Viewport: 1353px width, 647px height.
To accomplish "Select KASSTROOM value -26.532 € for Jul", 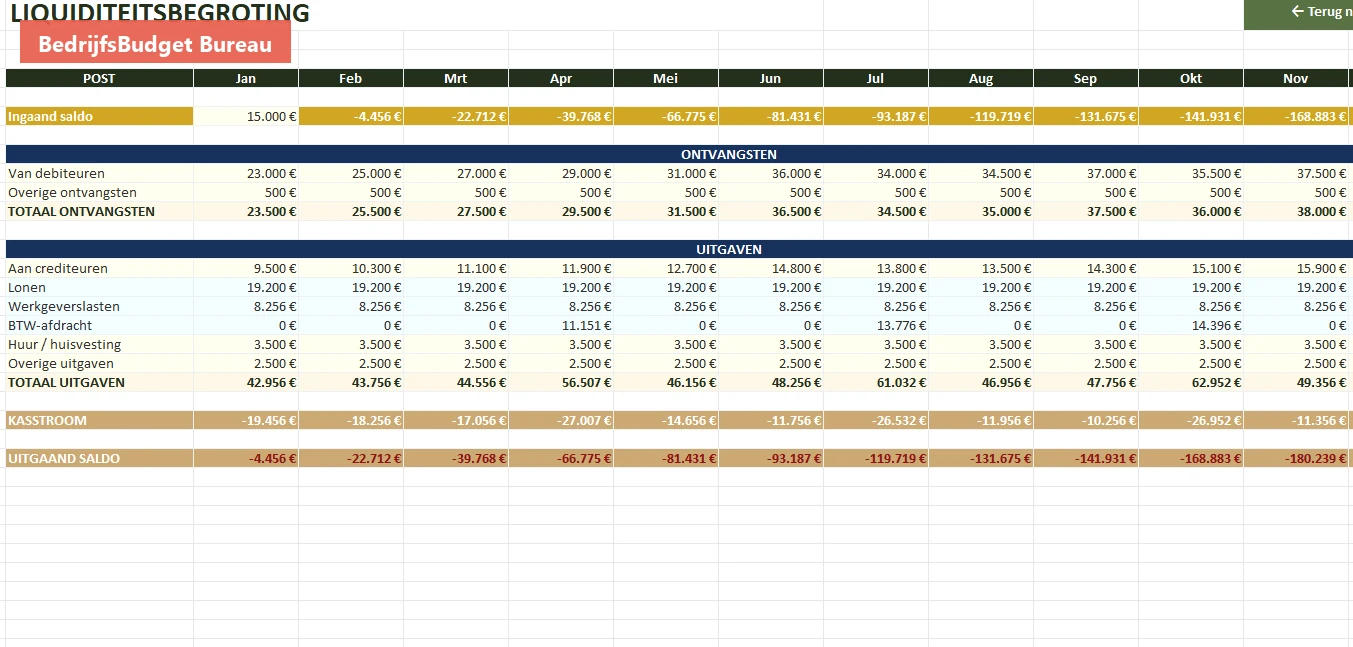I will [x=876, y=420].
